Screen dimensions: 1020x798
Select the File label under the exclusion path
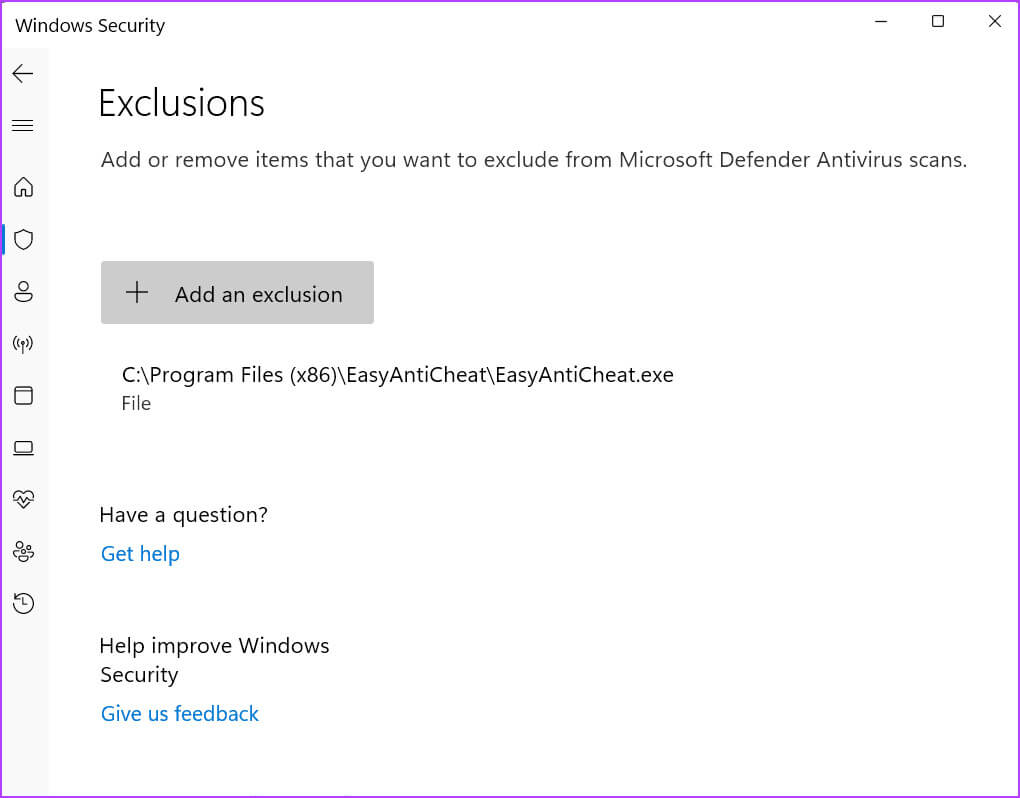(x=136, y=404)
